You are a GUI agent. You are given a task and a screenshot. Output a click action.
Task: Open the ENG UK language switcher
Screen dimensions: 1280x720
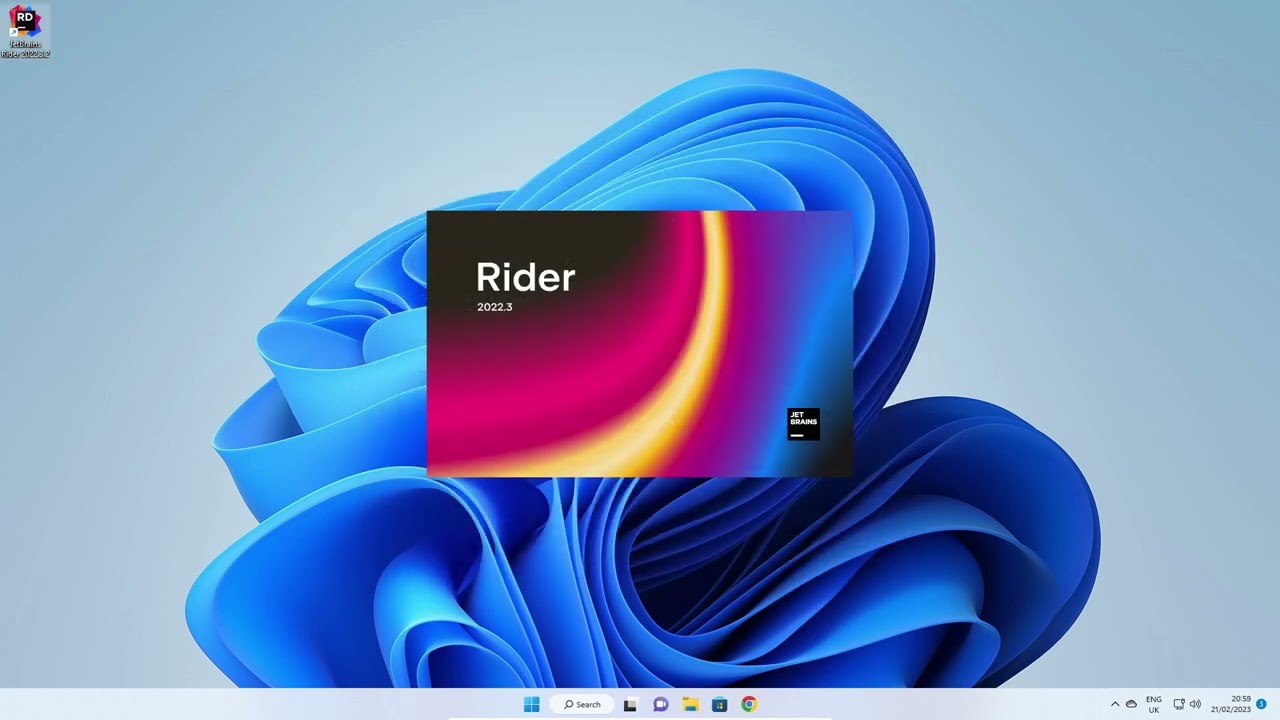(1154, 704)
